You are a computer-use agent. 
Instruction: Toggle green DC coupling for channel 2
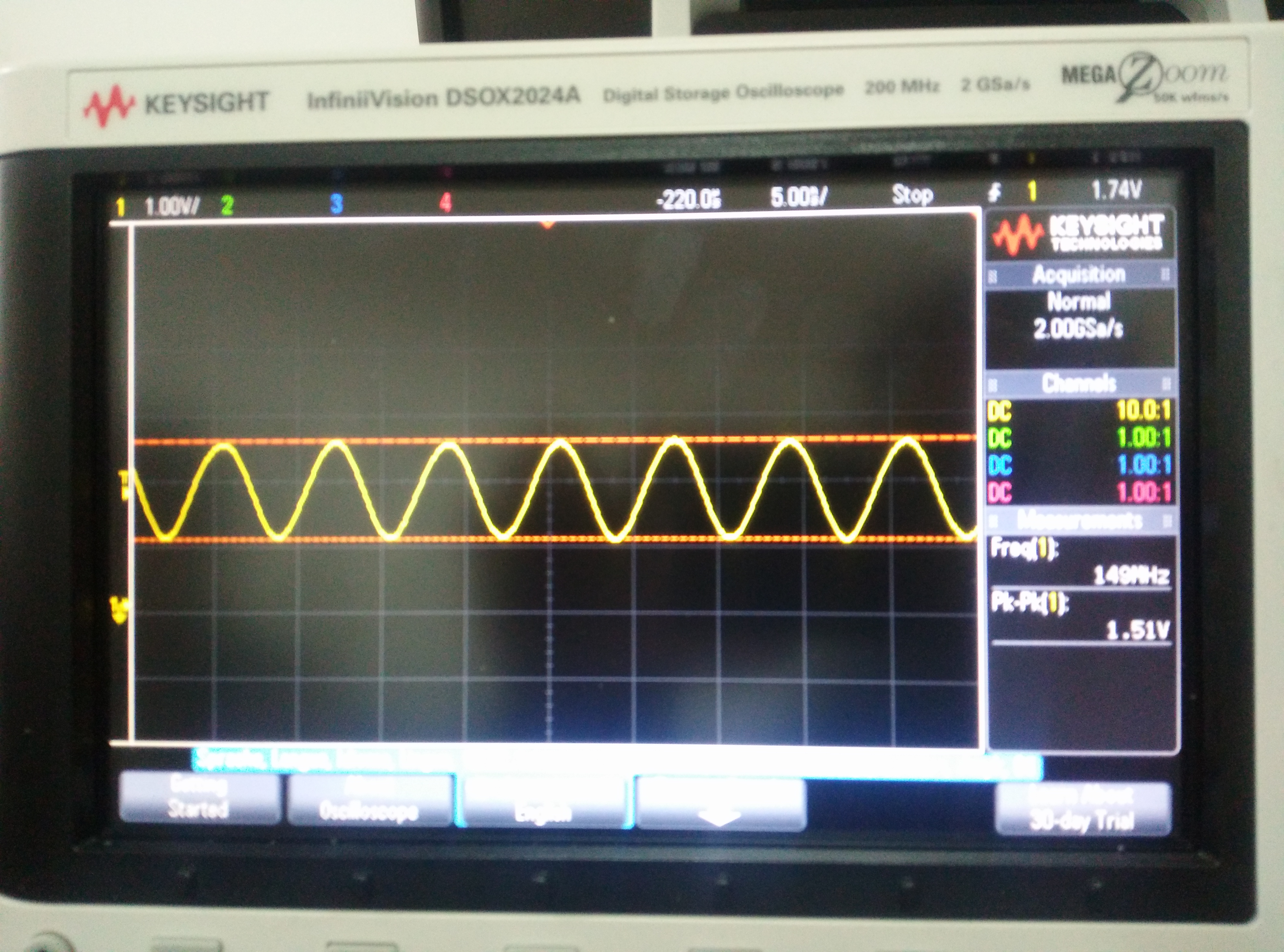[1000, 438]
